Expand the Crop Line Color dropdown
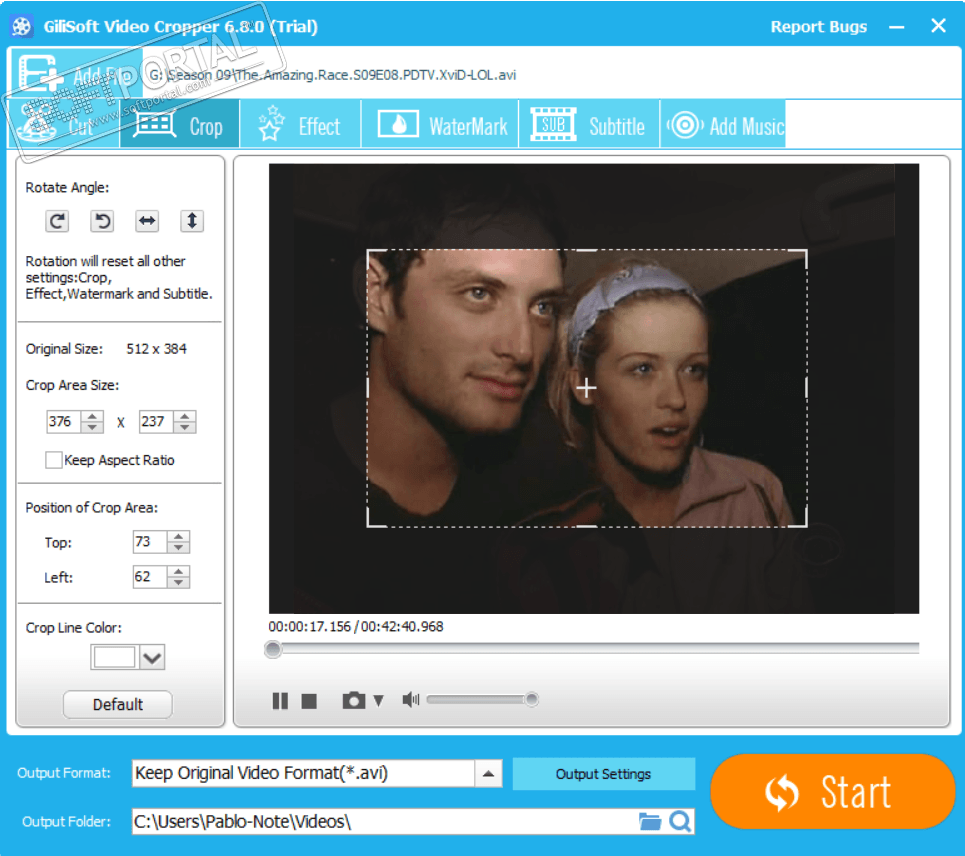Screen dimensions: 965x856 [x=152, y=657]
